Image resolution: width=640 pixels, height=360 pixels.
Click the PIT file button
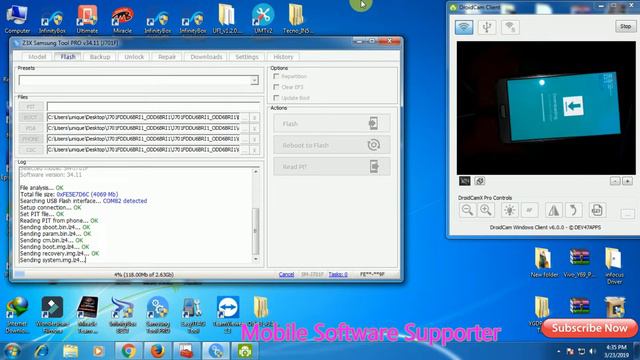tap(31, 107)
